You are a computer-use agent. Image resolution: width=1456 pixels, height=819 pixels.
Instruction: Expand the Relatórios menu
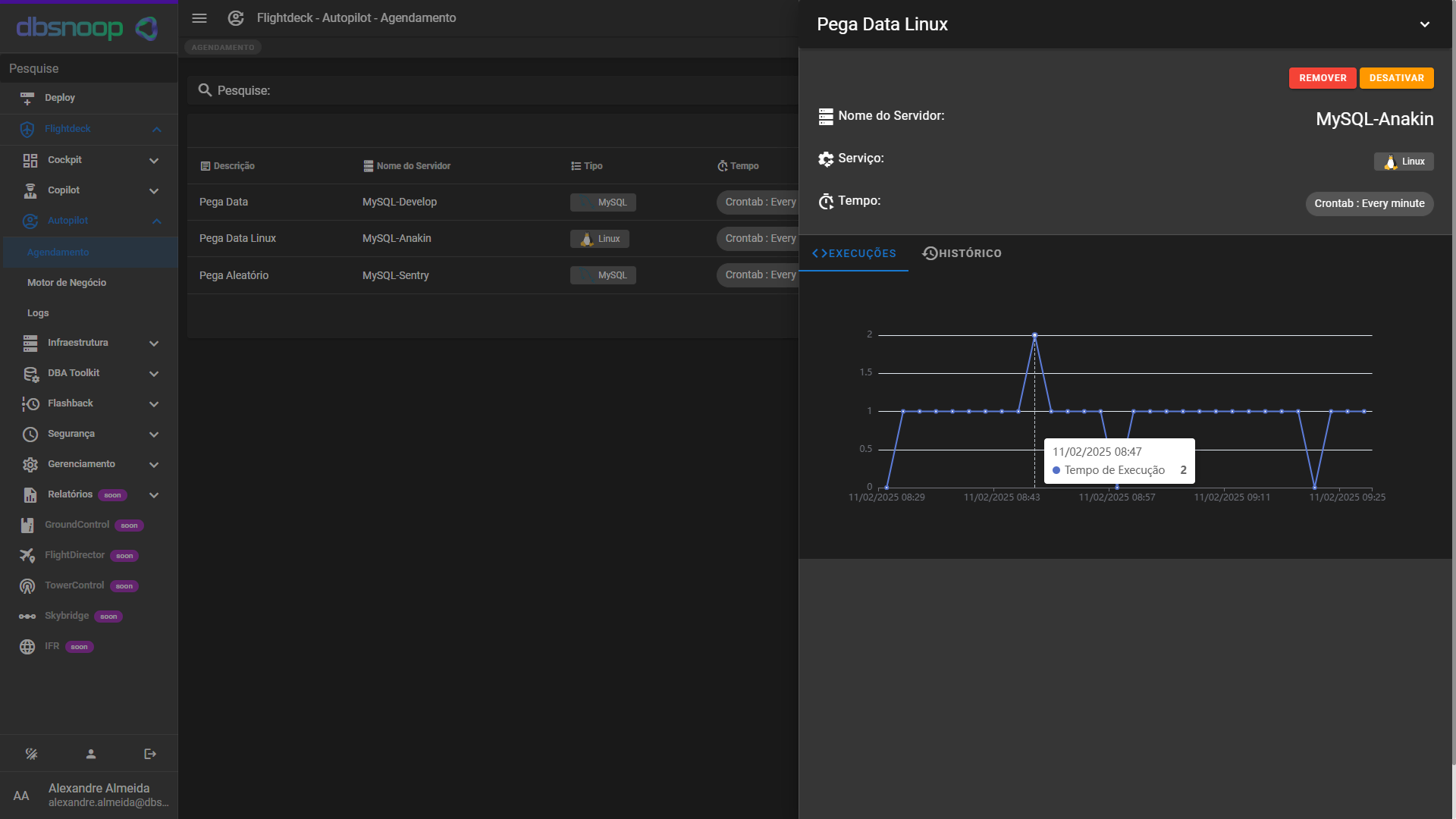coord(154,494)
